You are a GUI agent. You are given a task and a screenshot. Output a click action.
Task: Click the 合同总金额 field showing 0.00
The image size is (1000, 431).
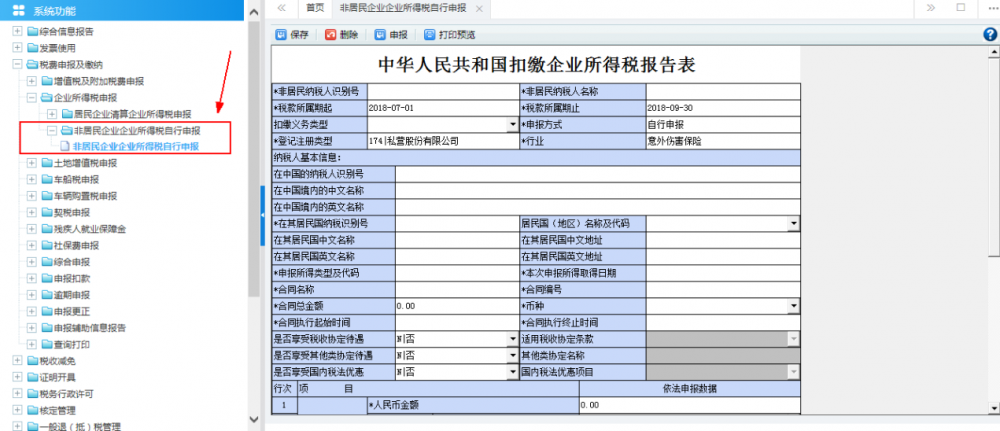(457, 306)
